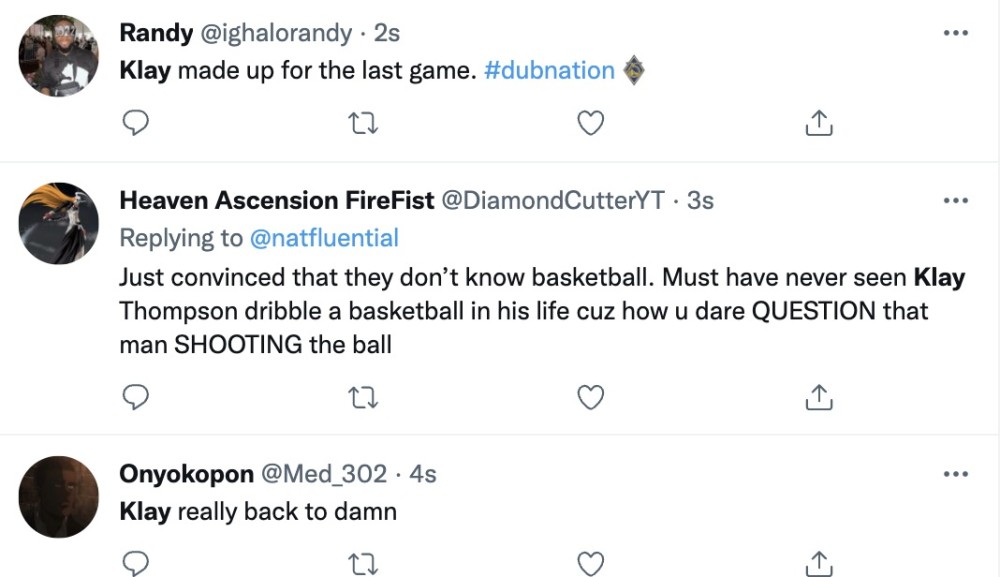1000x577 pixels.
Task: Click the #dubnation hashtag
Action: pos(549,71)
